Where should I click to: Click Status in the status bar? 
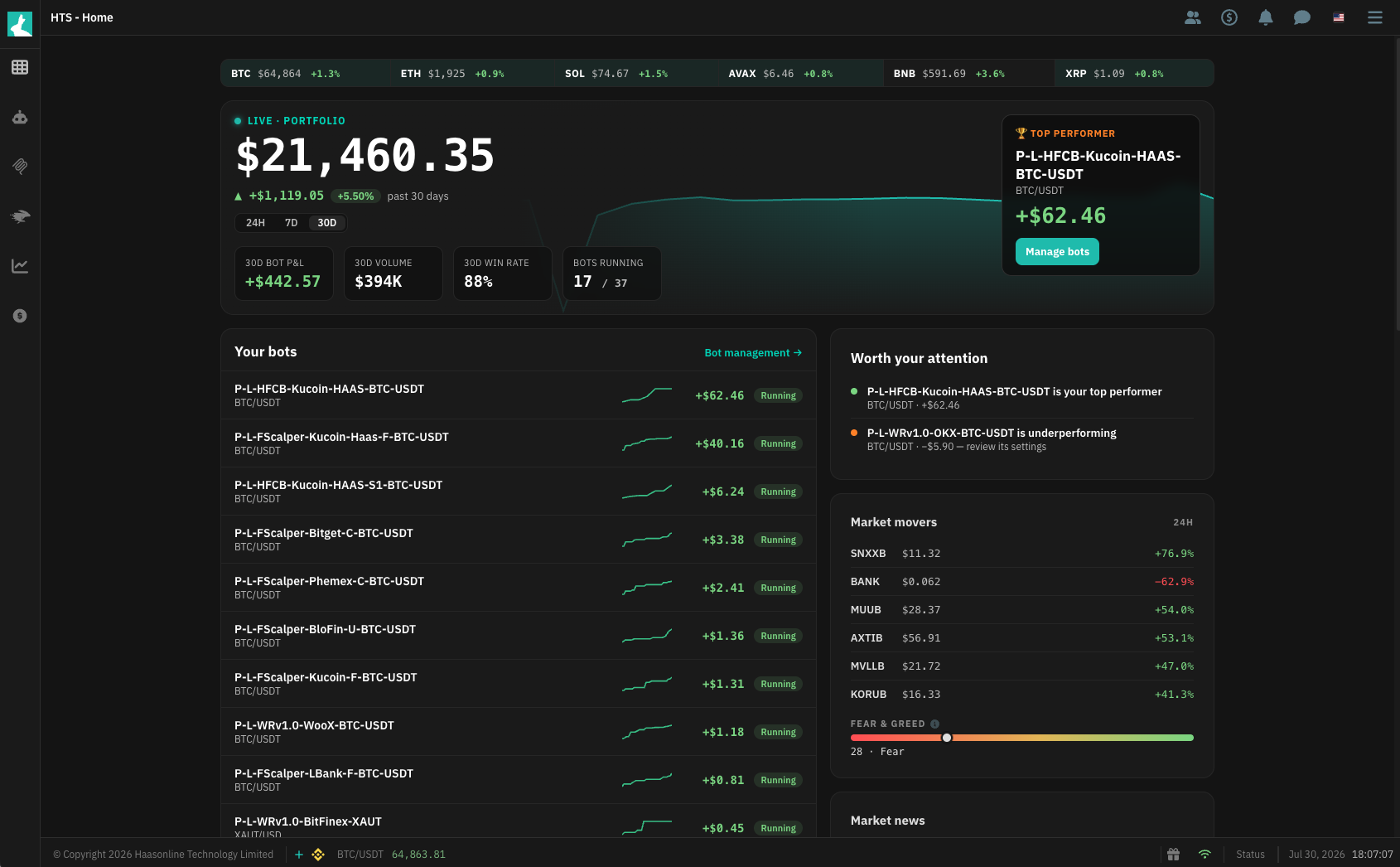[1250, 855]
